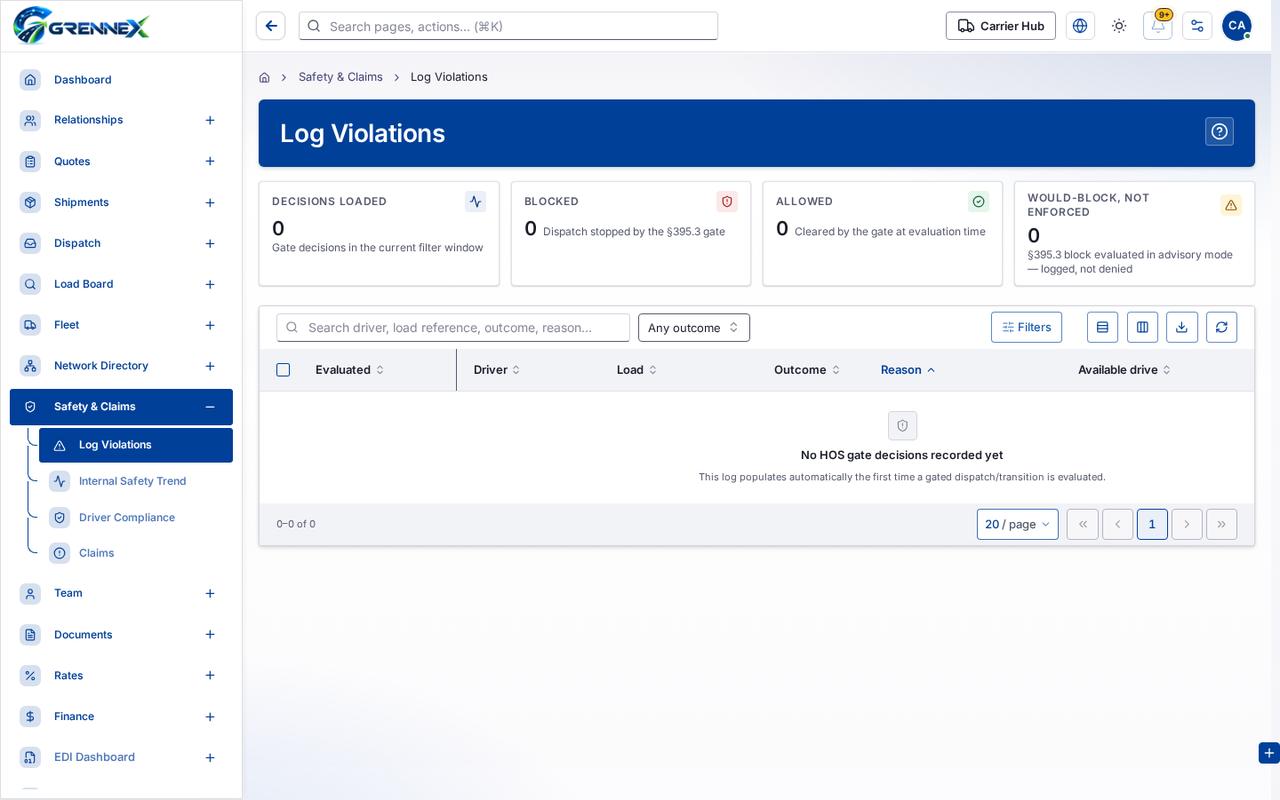Image resolution: width=1280 pixels, height=800 pixels.
Task: Click the Would-Block warning icon
Action: pos(1231,205)
